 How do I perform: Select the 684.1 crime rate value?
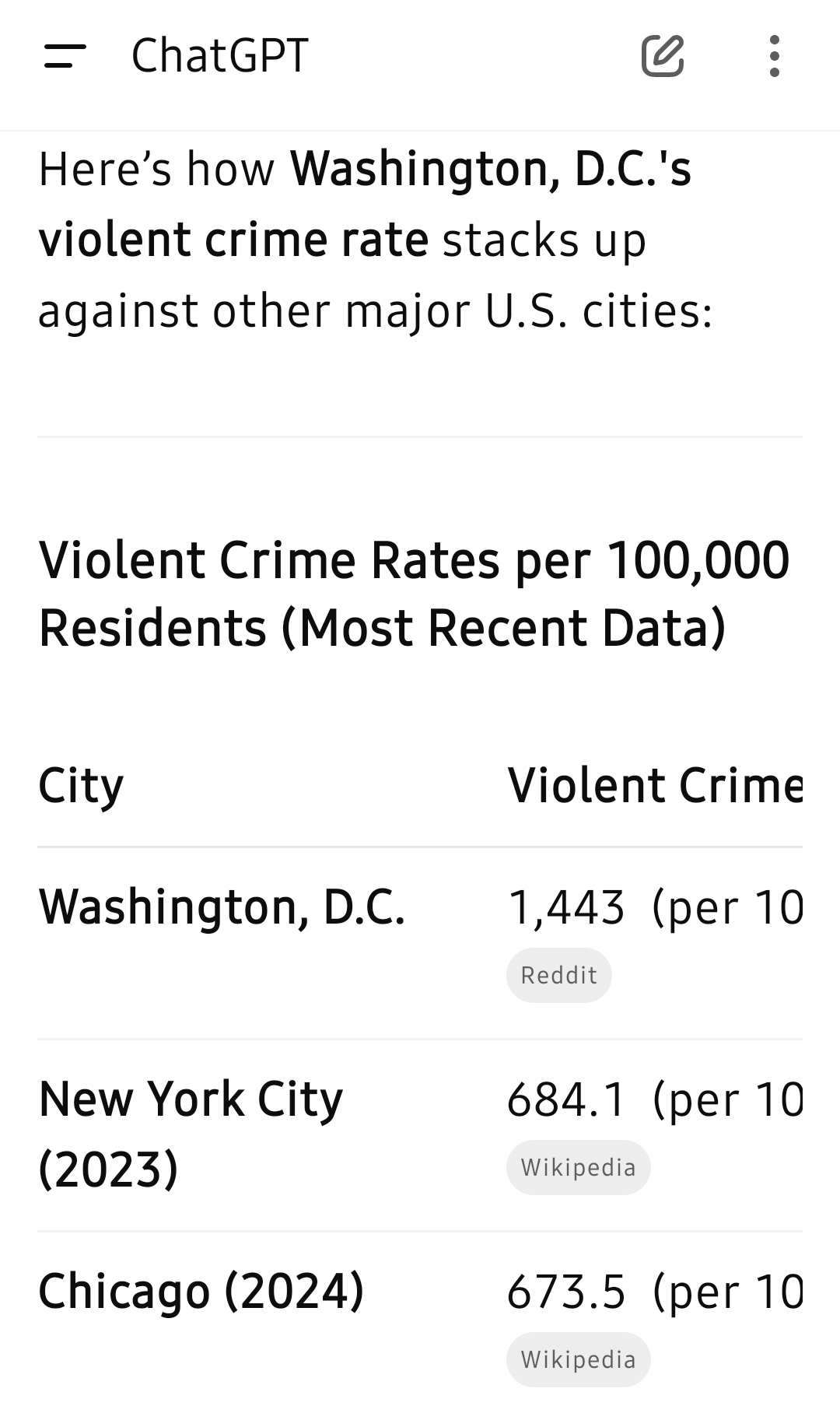tap(566, 1100)
